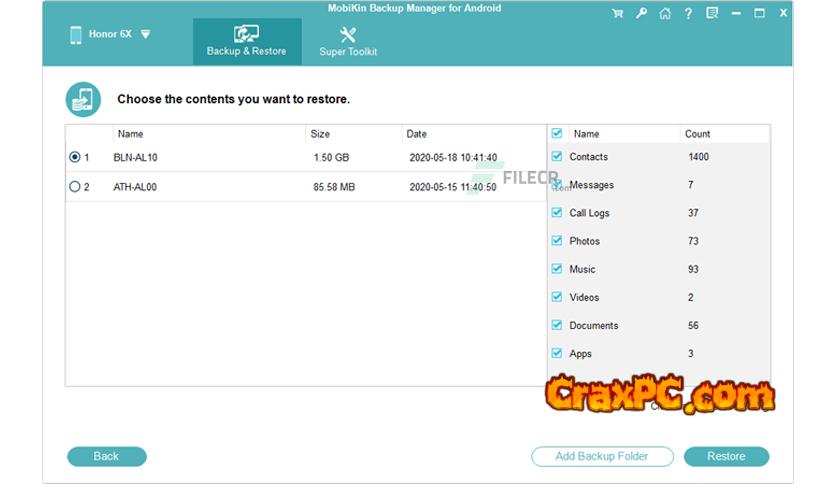Select backup 2 ATH-AL00 radio button
This screenshot has width=836, height=484.
point(75,187)
